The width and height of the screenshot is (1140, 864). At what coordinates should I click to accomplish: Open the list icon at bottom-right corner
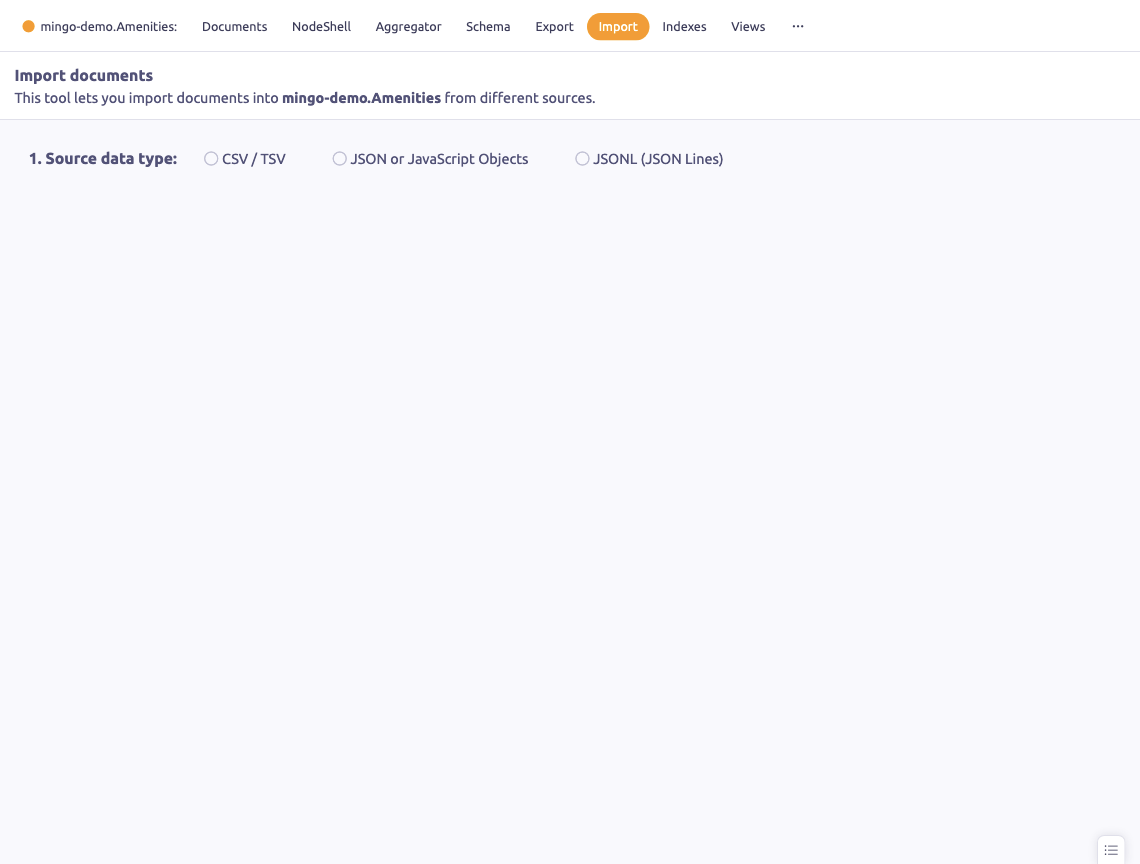(x=1111, y=850)
